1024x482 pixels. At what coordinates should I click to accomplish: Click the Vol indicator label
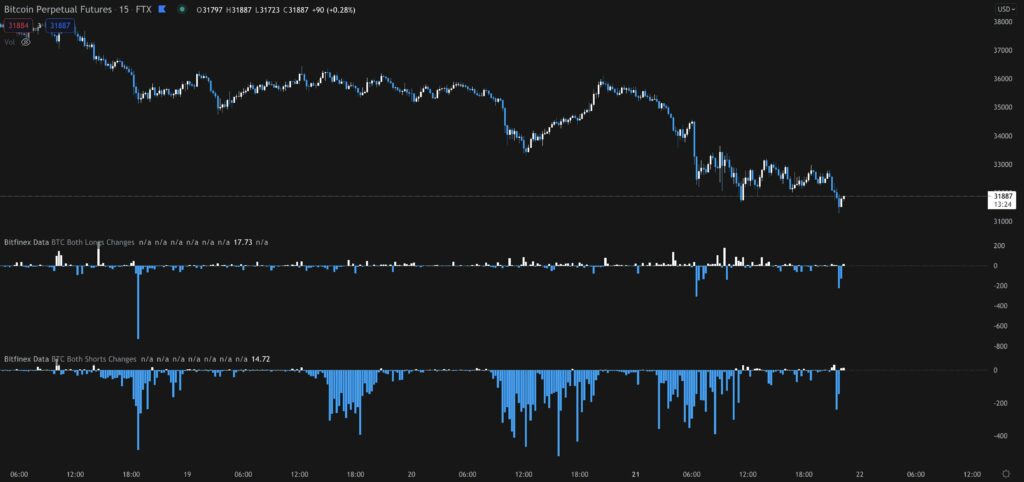[x=9, y=42]
